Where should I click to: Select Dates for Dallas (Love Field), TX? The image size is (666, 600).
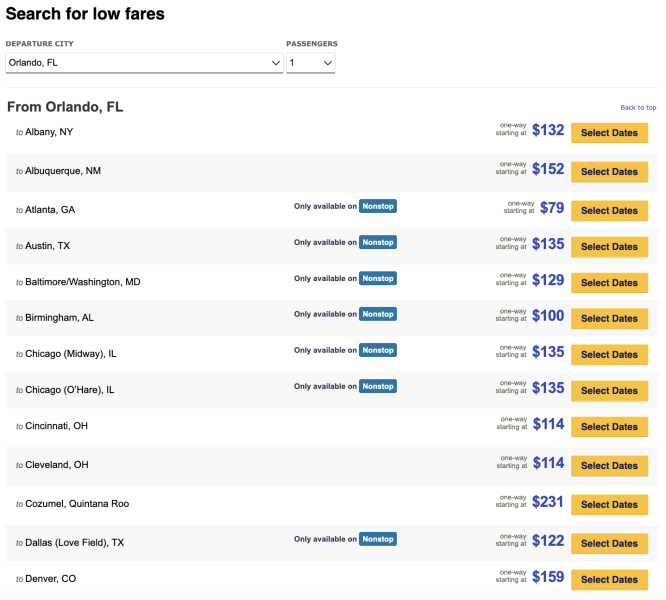[609, 544]
